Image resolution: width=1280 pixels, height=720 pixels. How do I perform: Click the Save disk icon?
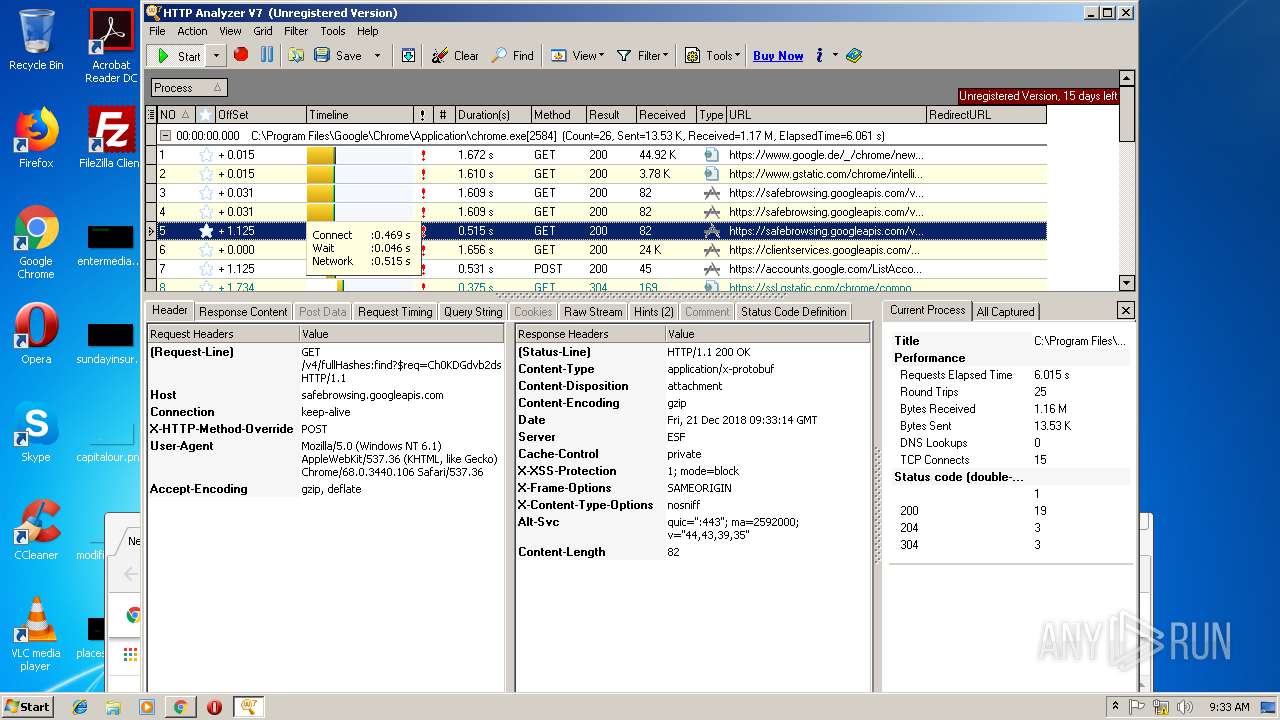pos(322,55)
